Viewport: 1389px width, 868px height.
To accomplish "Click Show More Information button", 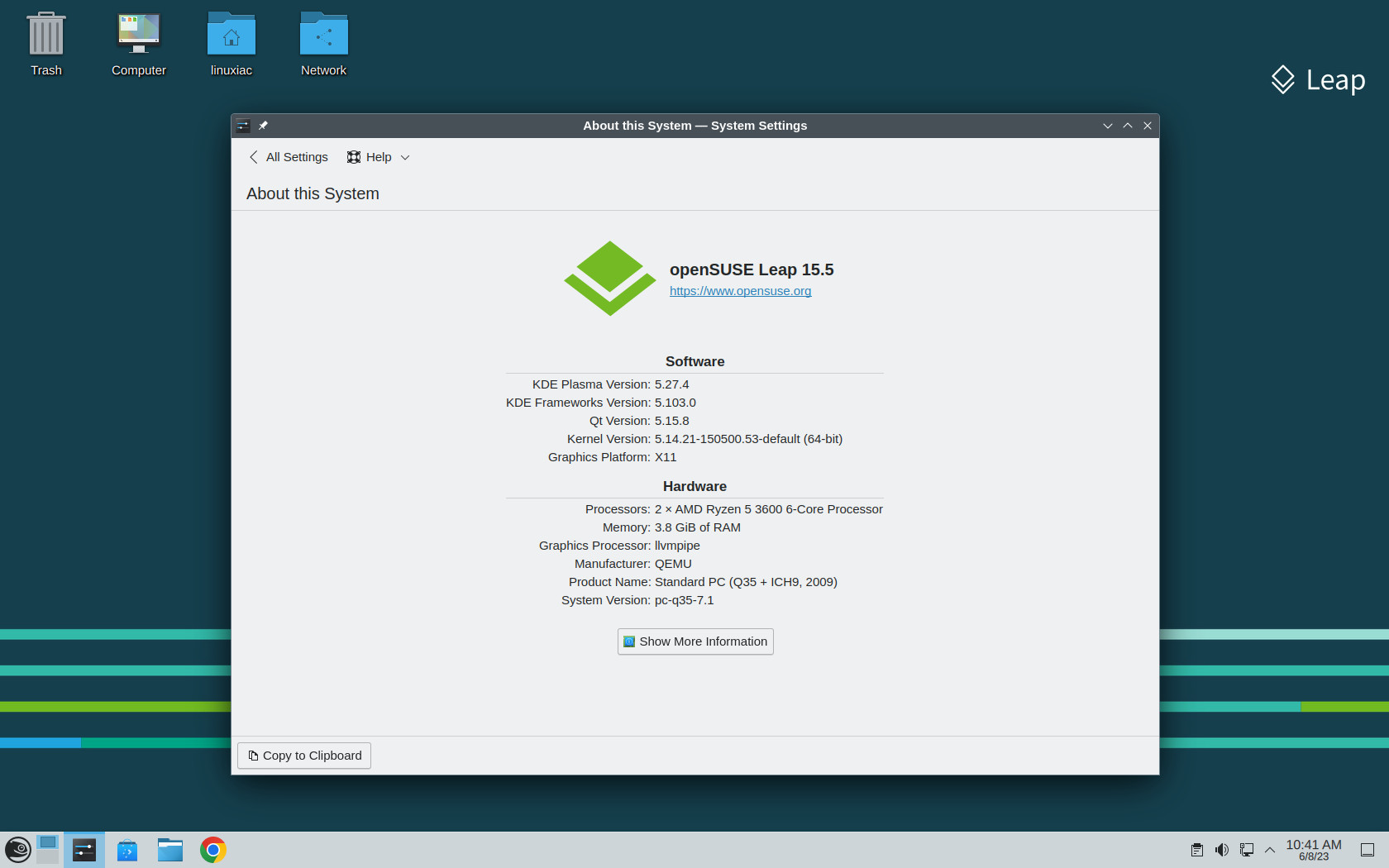I will click(695, 641).
